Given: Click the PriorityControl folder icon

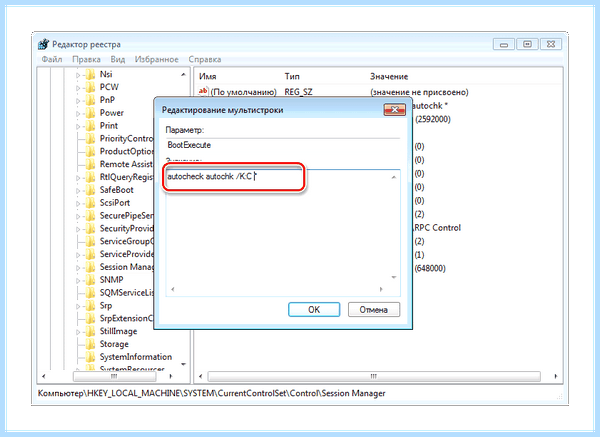Looking at the screenshot, I should coord(90,139).
